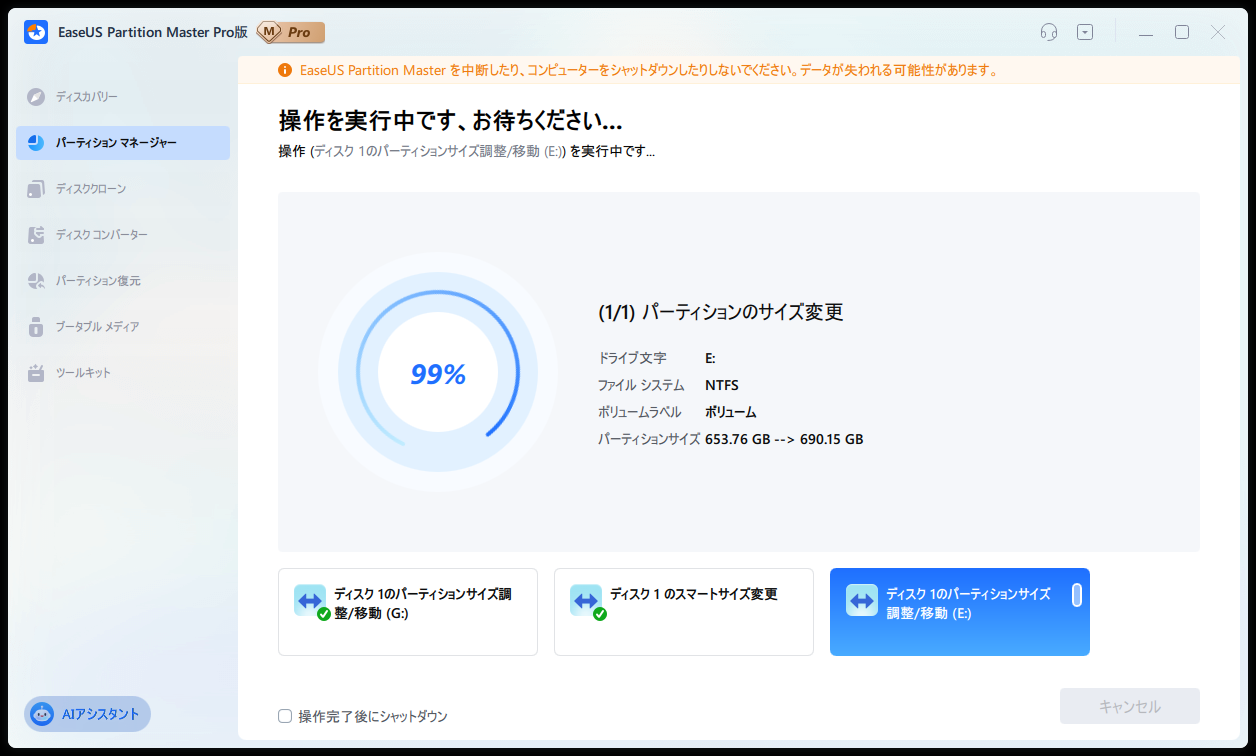The image size is (1256, 756).
Task: Click the orange data-loss warning banner text
Action: tap(650, 70)
